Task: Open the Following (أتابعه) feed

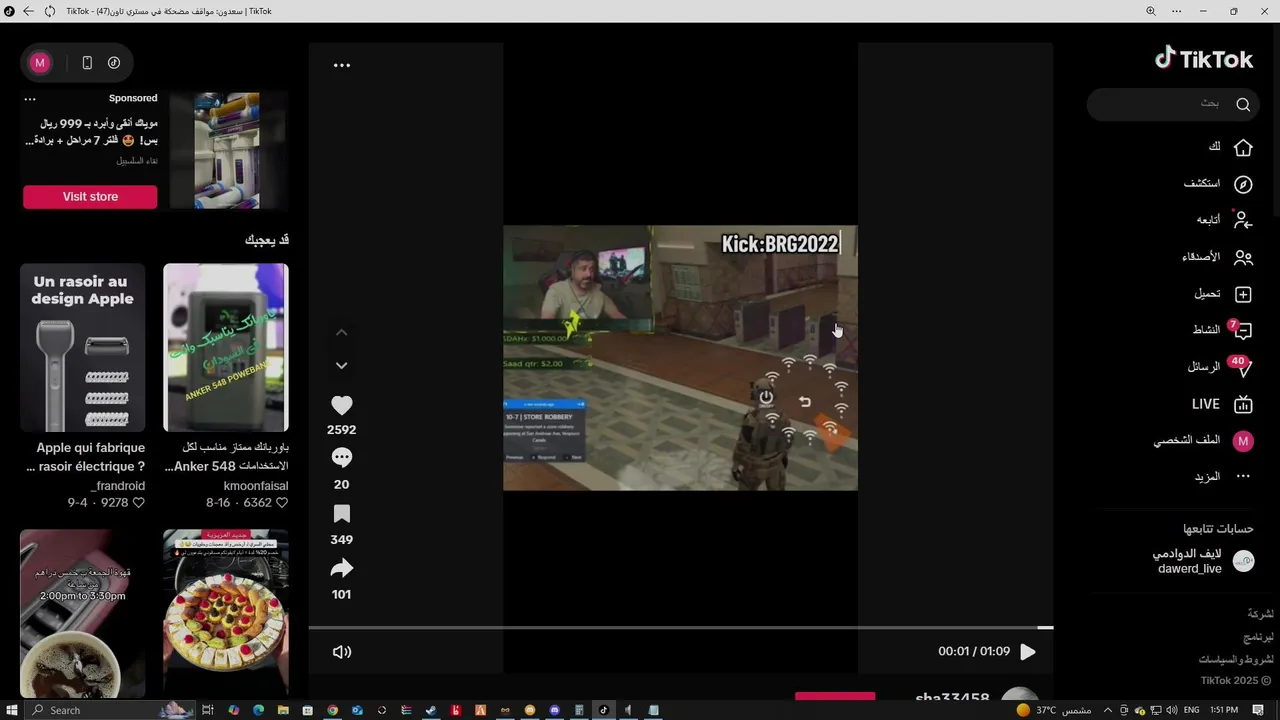Action: point(1224,220)
